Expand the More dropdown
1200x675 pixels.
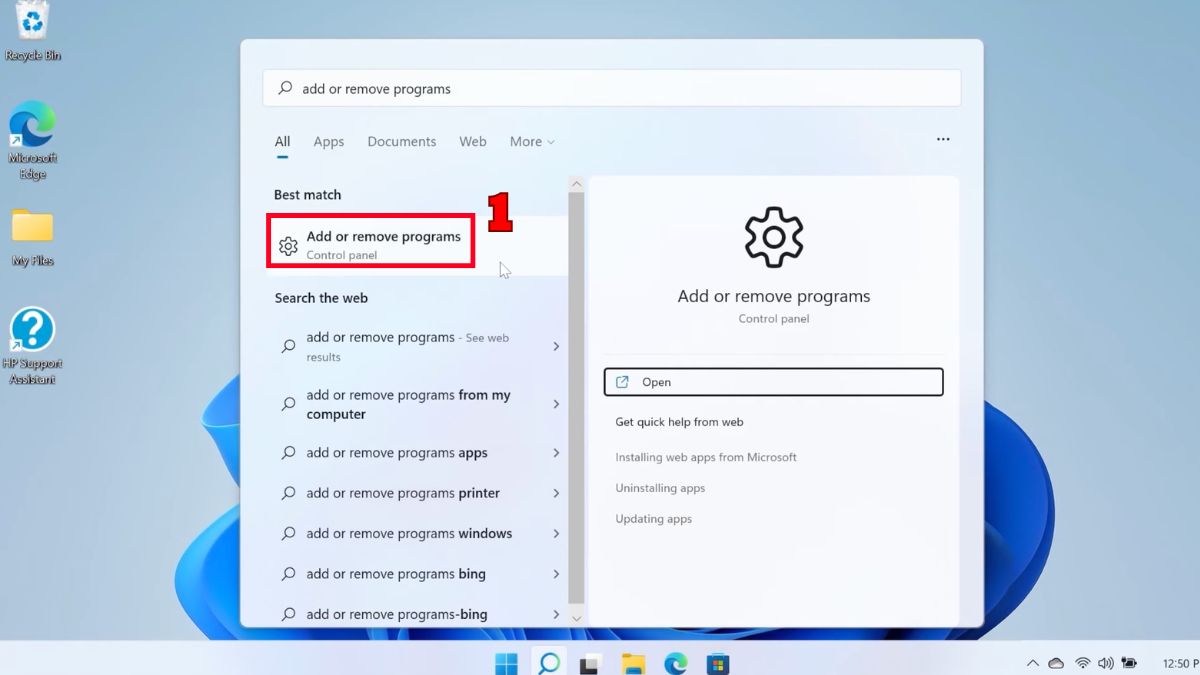click(x=532, y=142)
